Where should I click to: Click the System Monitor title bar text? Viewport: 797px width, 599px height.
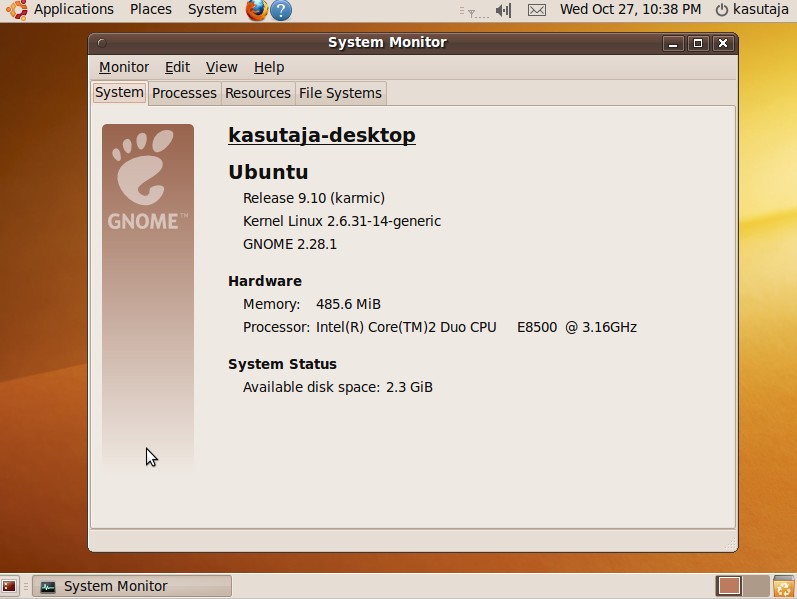pyautogui.click(x=387, y=42)
